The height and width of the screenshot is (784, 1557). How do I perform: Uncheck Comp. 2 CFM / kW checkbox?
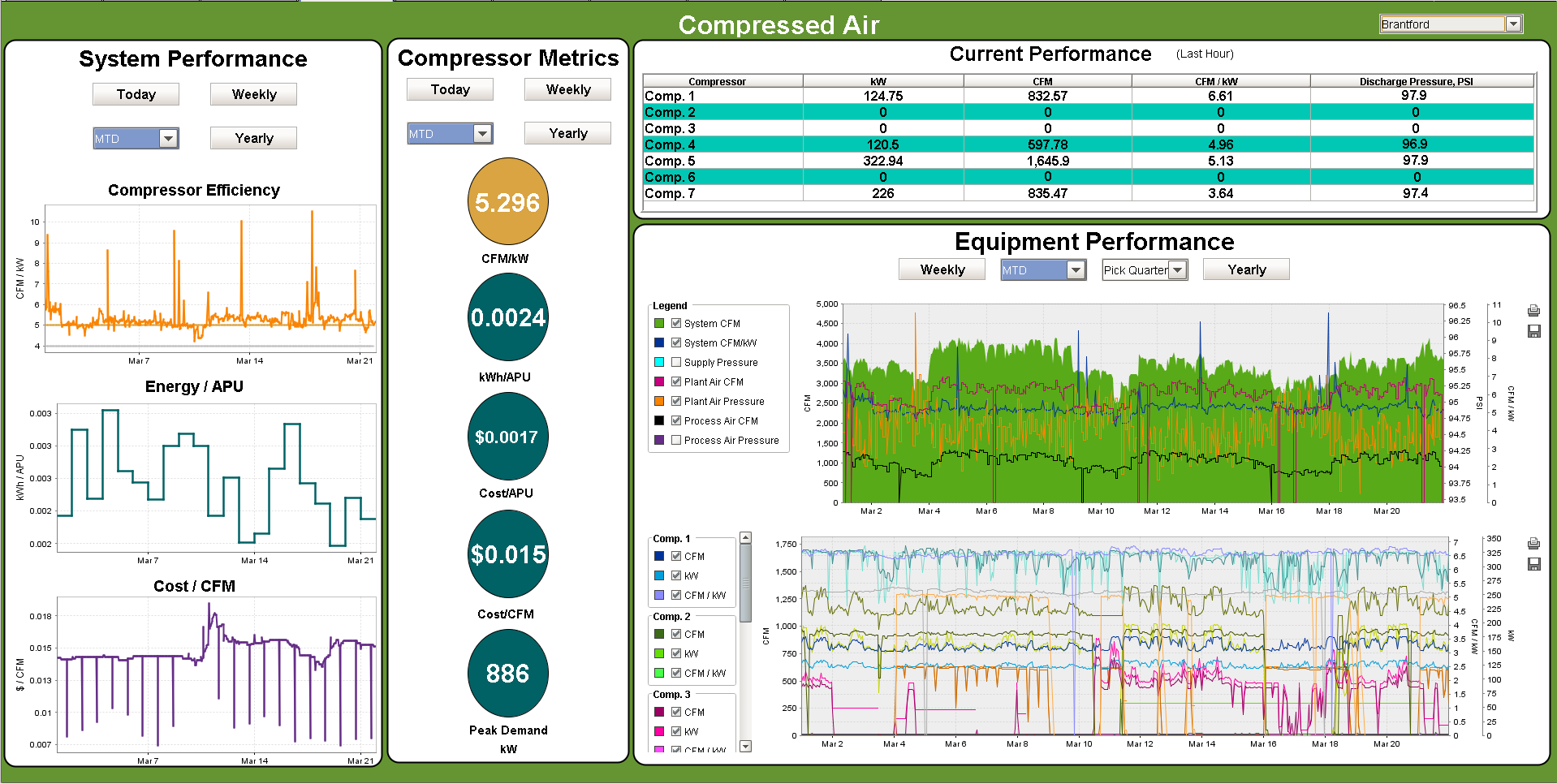(x=676, y=673)
